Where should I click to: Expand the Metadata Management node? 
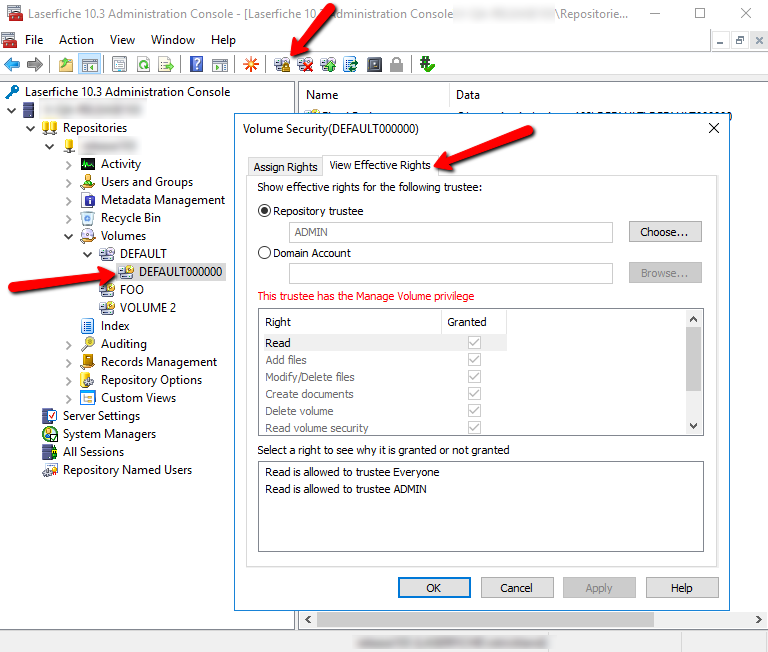(x=69, y=201)
